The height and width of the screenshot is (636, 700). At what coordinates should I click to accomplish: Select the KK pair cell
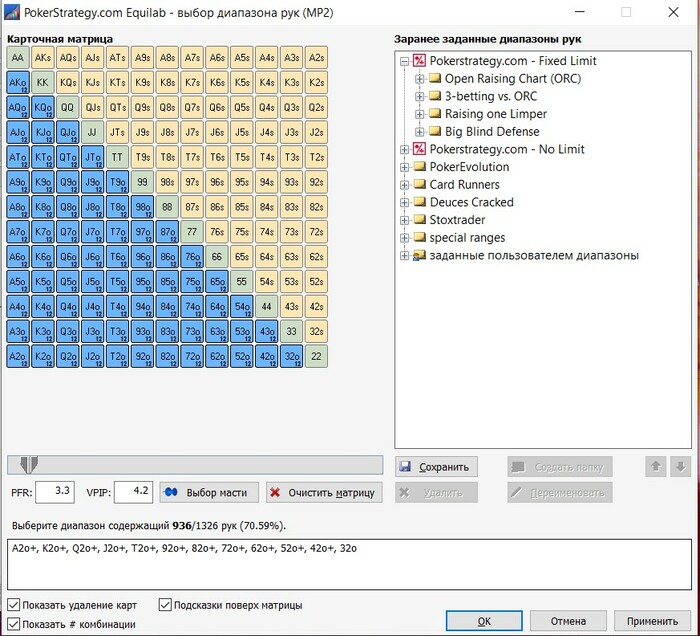point(43,83)
